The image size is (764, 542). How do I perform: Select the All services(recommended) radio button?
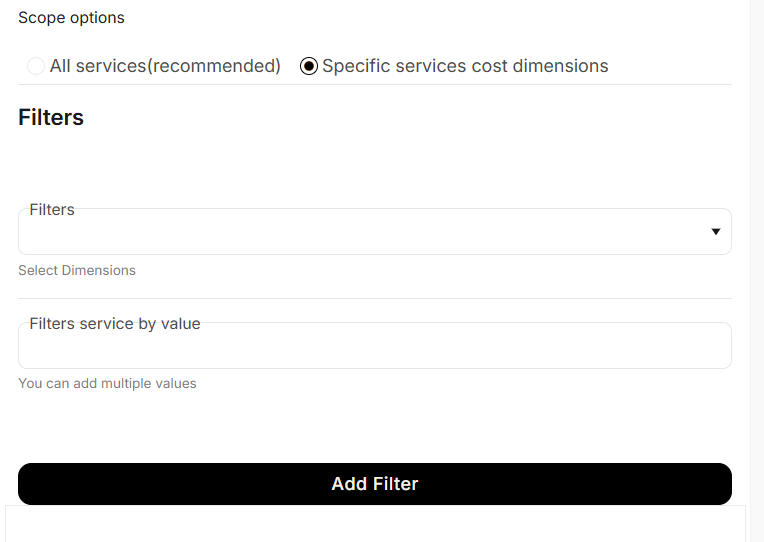click(36, 66)
